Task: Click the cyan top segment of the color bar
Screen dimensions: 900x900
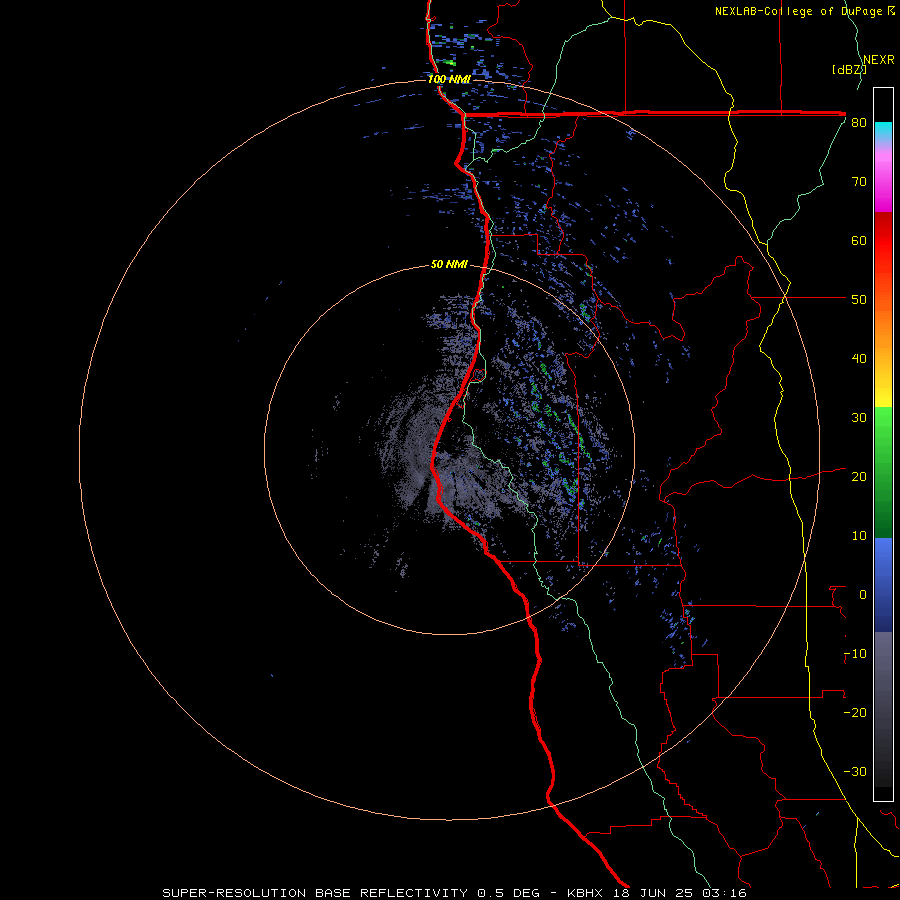Action: click(x=883, y=132)
